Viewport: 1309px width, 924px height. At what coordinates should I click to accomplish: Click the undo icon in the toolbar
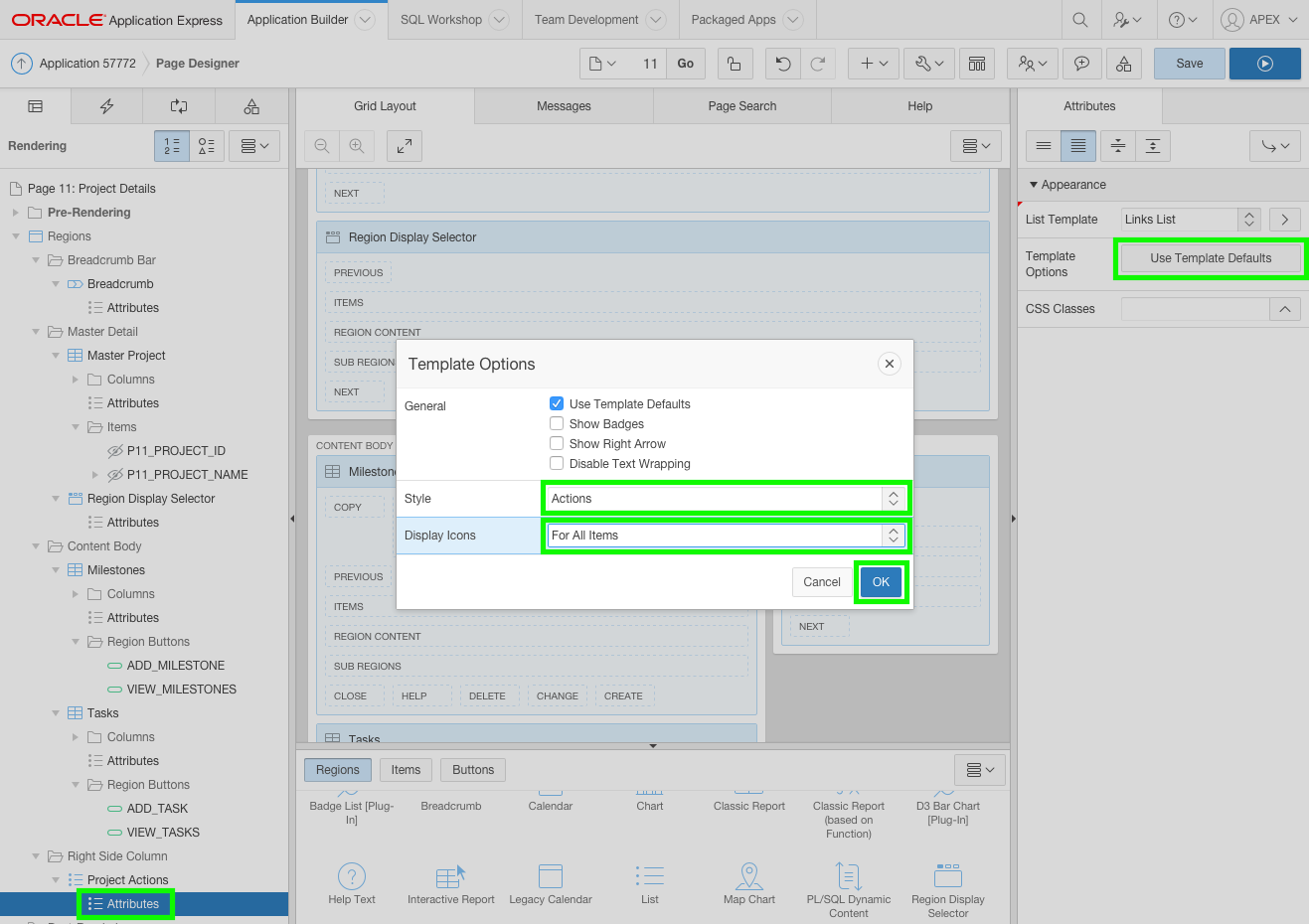click(783, 64)
